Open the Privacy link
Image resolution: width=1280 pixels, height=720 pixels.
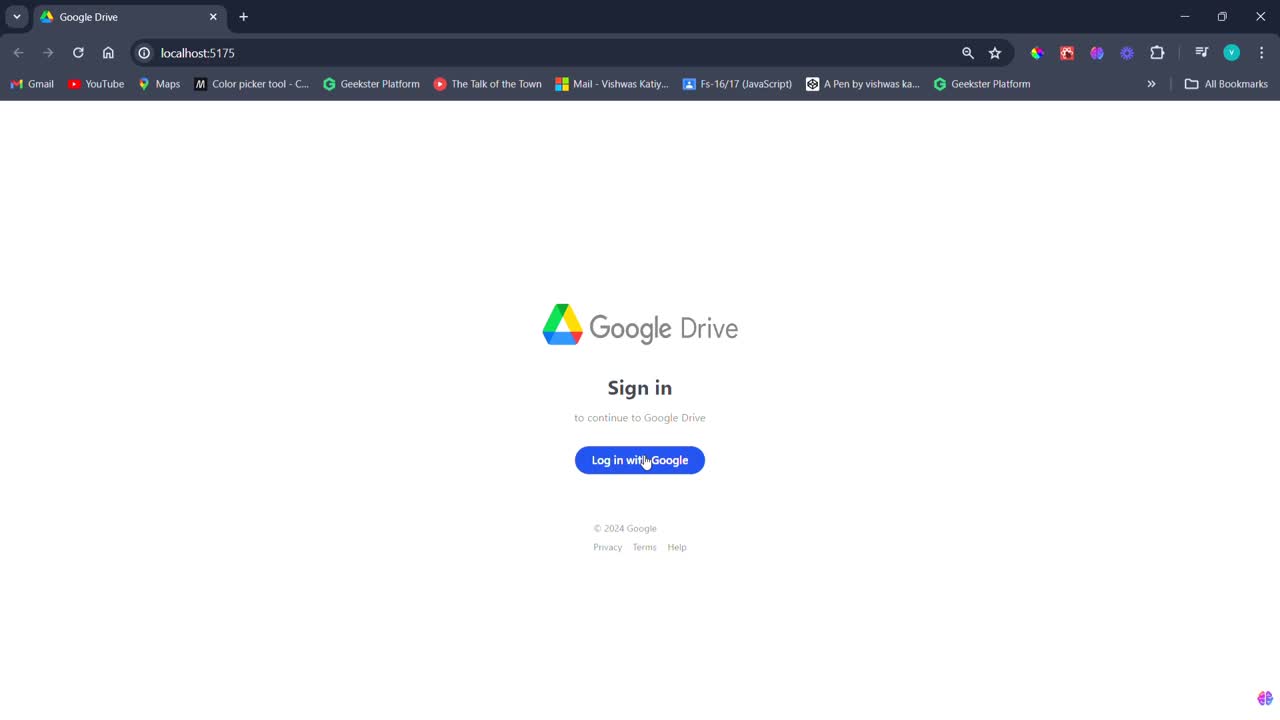607,547
